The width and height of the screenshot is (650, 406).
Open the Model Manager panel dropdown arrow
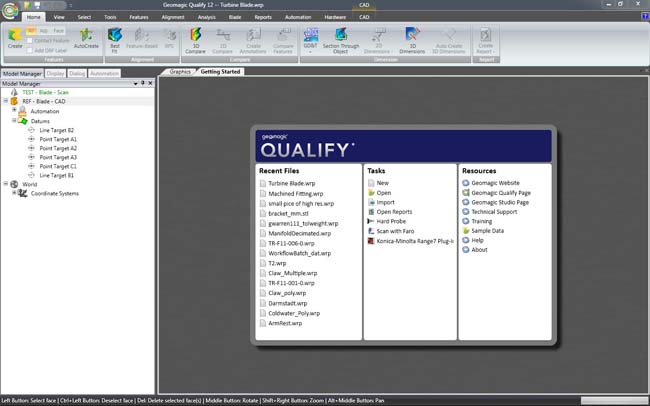[135, 84]
